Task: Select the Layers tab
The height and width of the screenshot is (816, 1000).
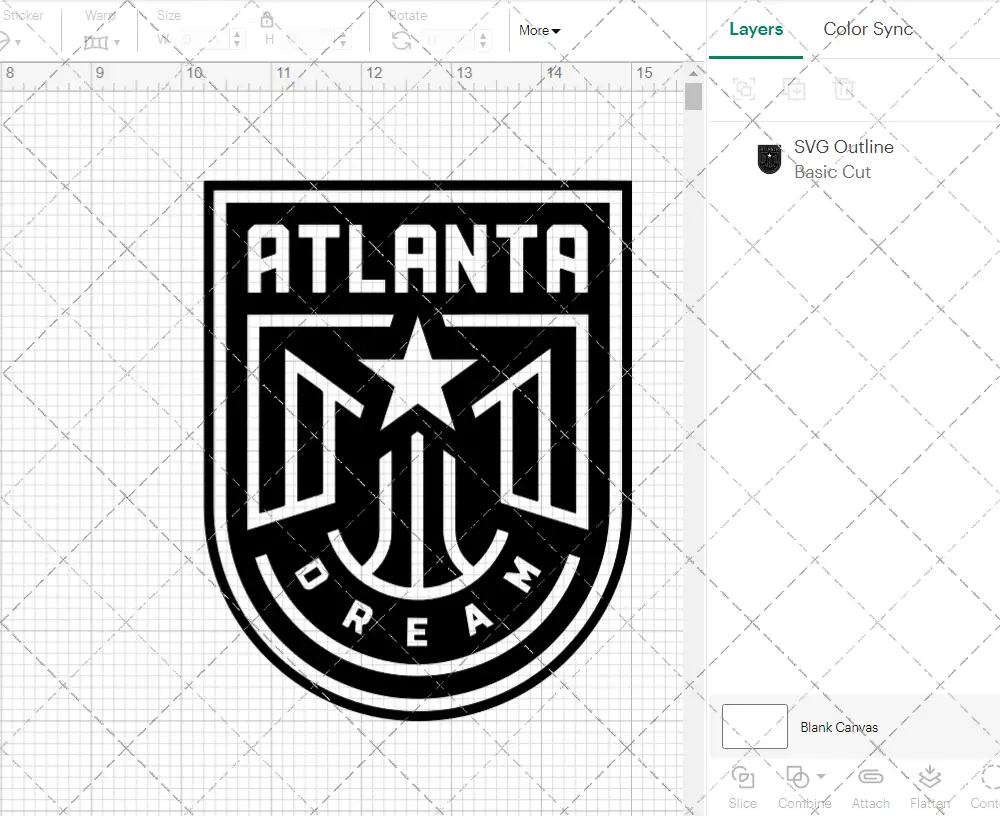Action: 755,29
